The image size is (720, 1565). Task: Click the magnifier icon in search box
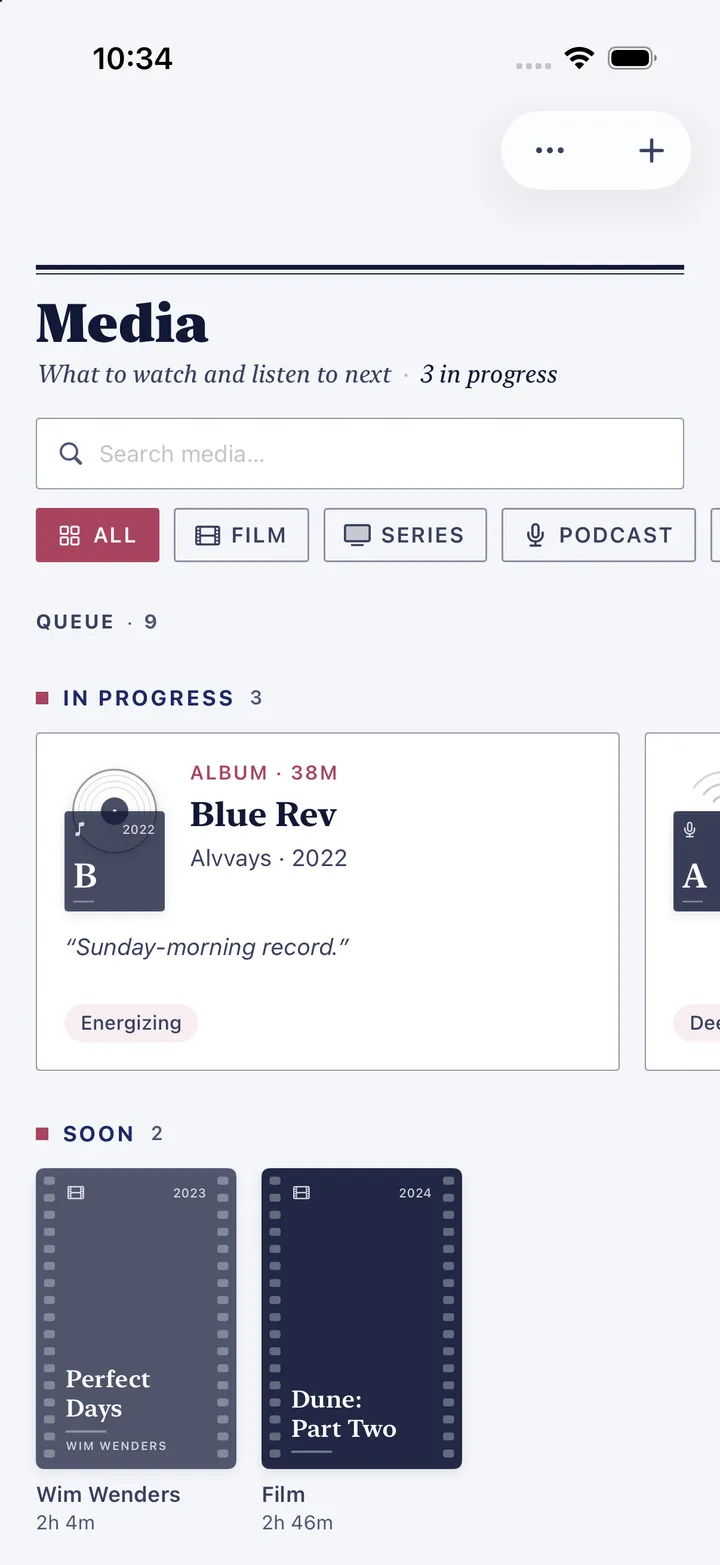point(71,454)
